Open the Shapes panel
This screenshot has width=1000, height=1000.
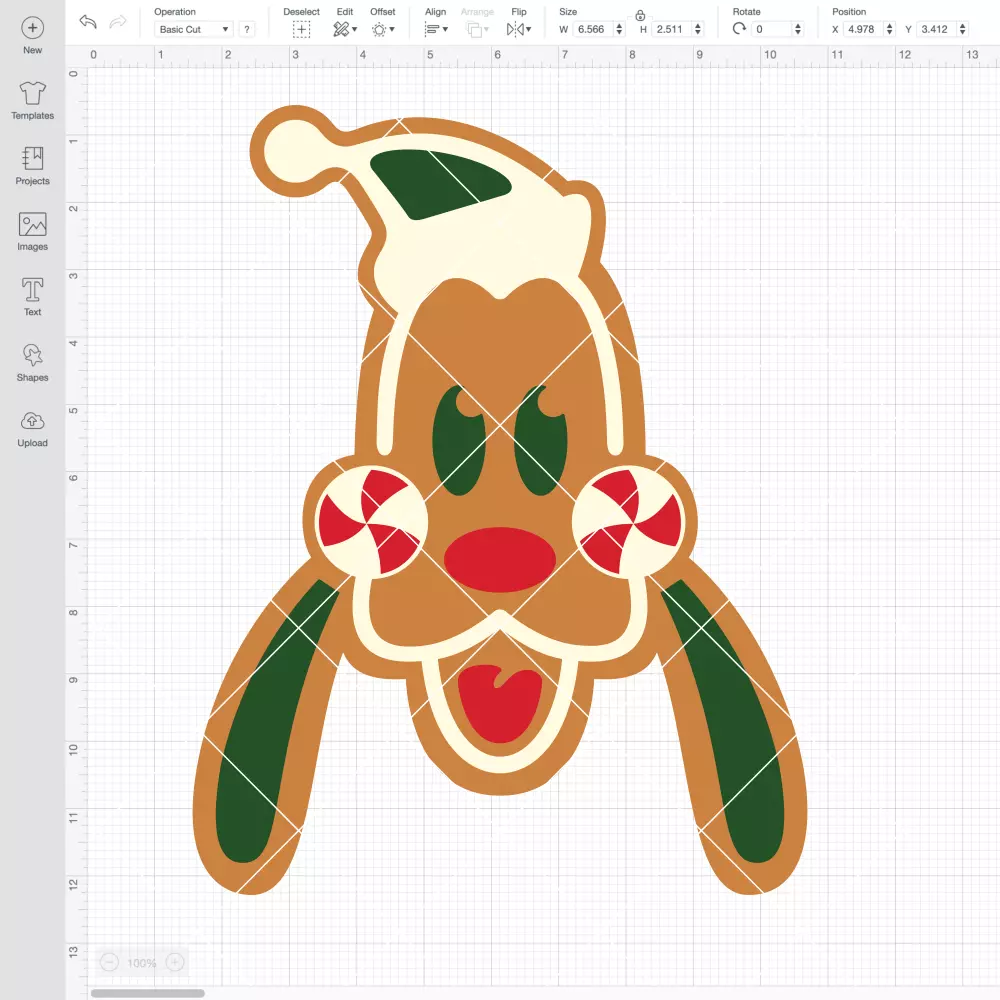[33, 362]
